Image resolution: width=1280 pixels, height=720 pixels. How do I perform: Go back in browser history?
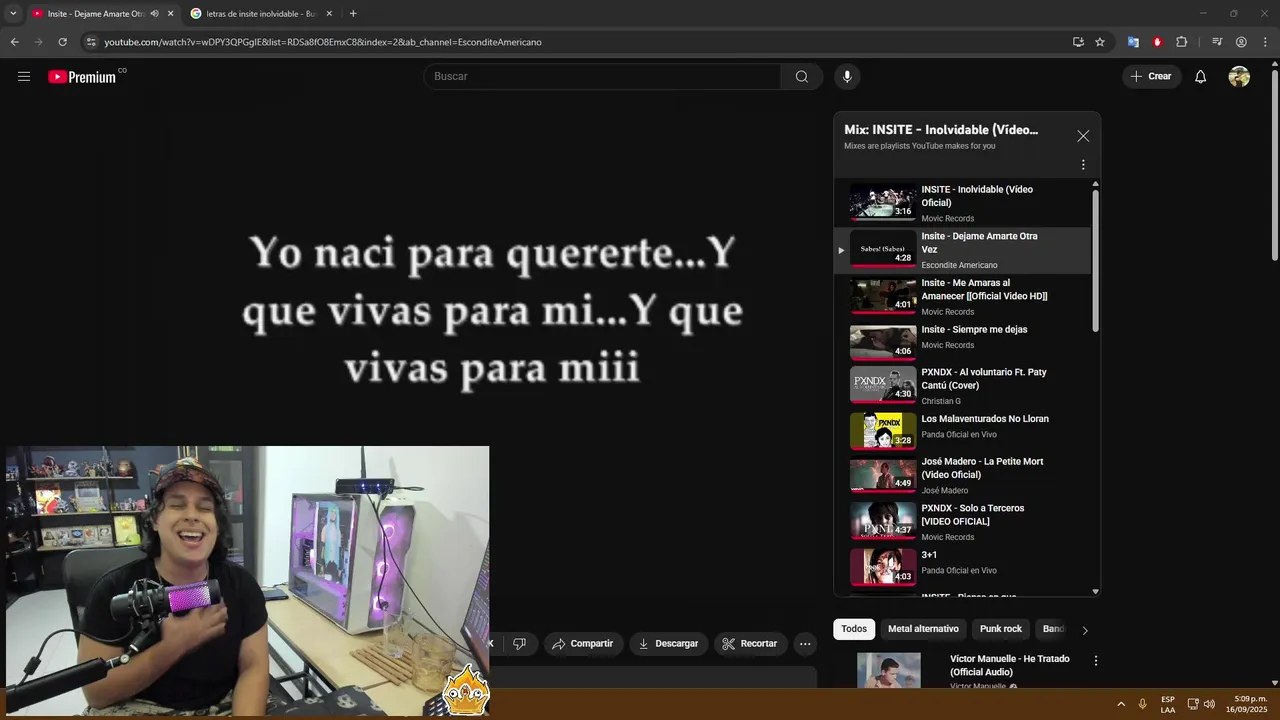coord(14,42)
